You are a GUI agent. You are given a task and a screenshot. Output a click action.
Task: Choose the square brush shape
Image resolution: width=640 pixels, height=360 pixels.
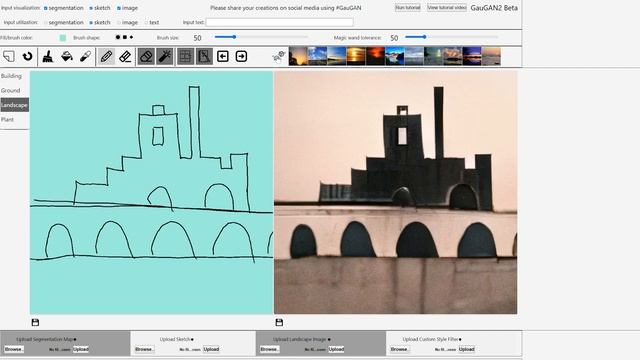tap(125, 37)
